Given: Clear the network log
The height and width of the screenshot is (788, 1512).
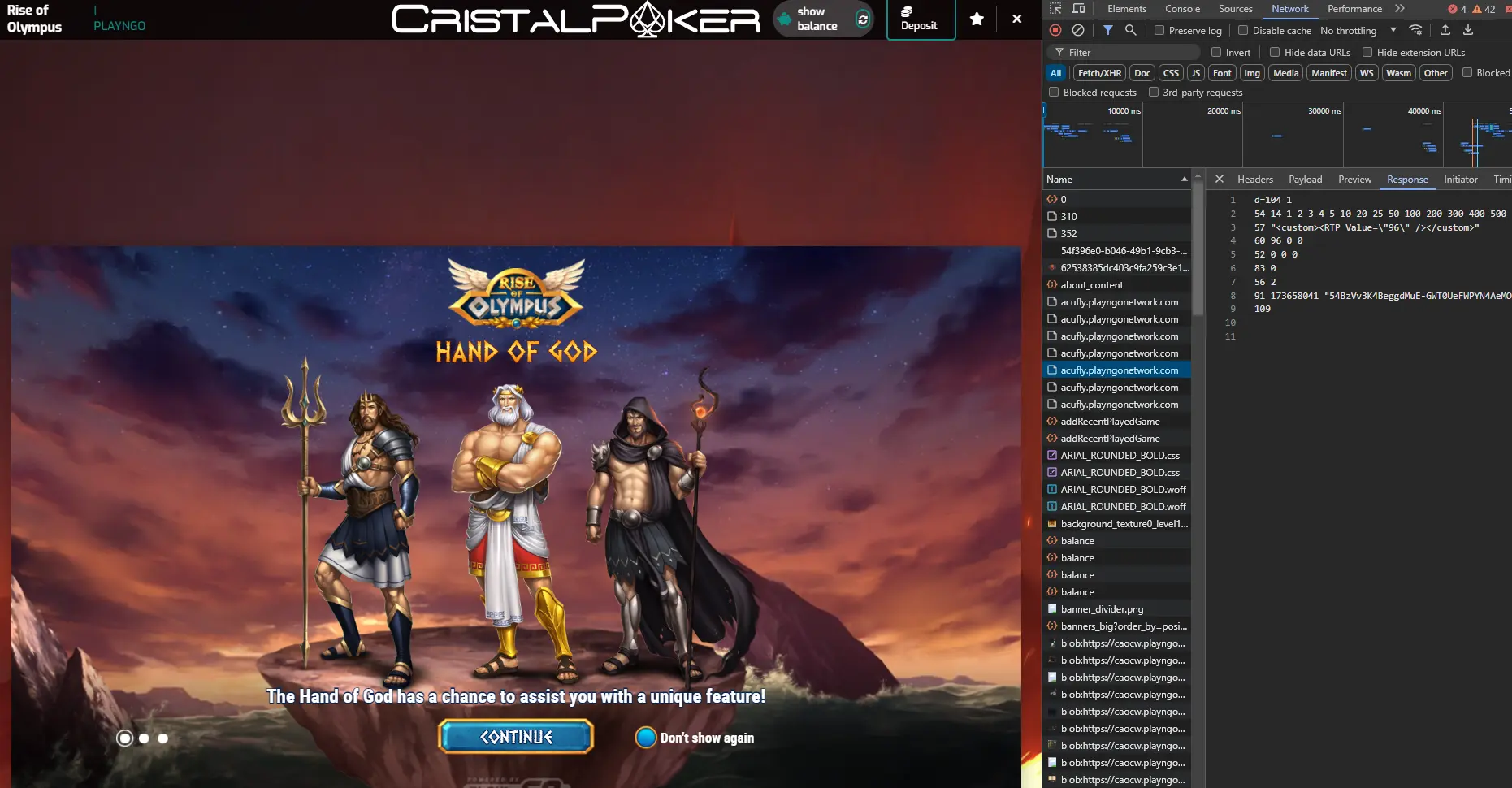Looking at the screenshot, I should pos(1078,30).
